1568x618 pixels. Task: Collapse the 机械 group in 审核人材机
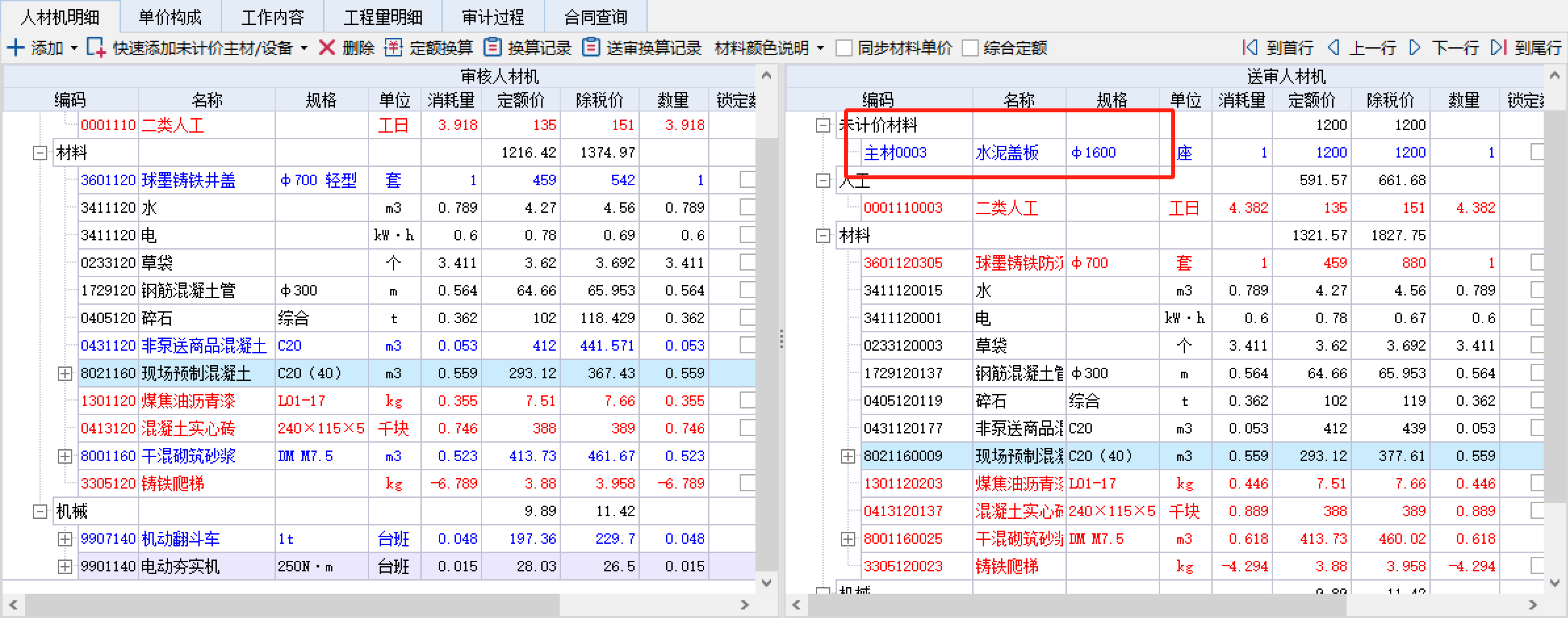point(40,512)
